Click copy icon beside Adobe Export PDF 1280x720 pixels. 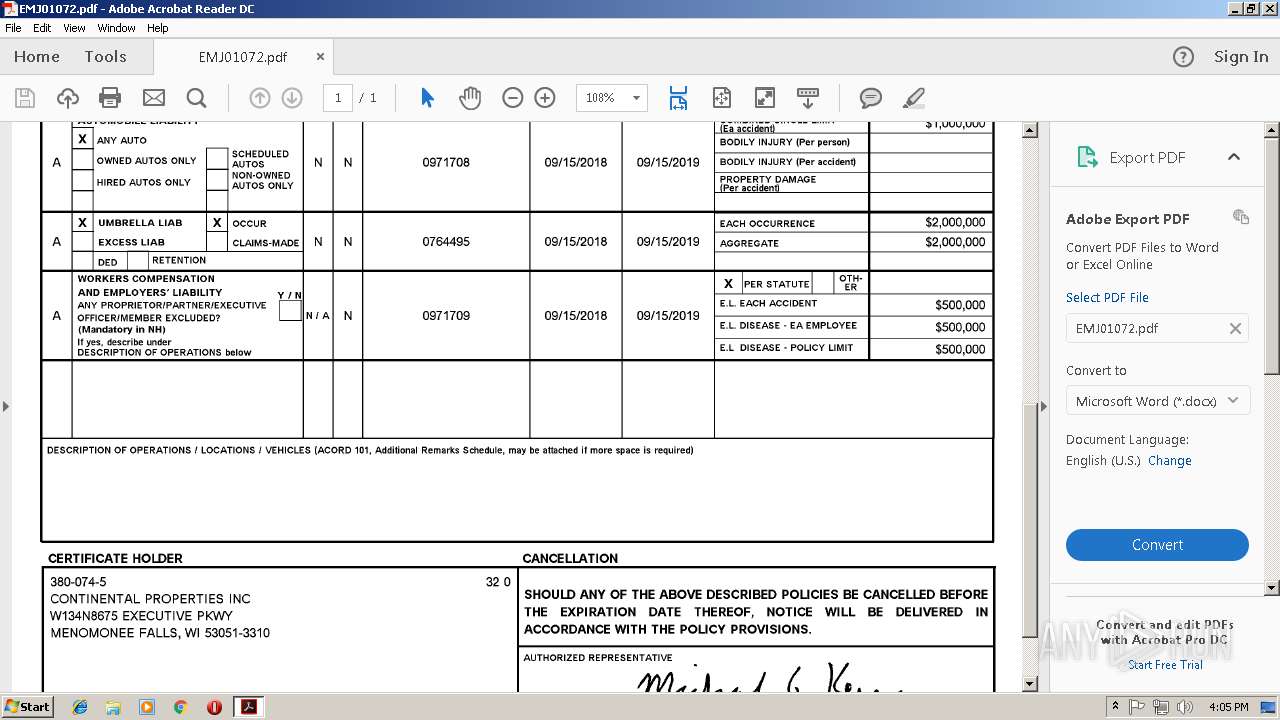[x=1241, y=217]
